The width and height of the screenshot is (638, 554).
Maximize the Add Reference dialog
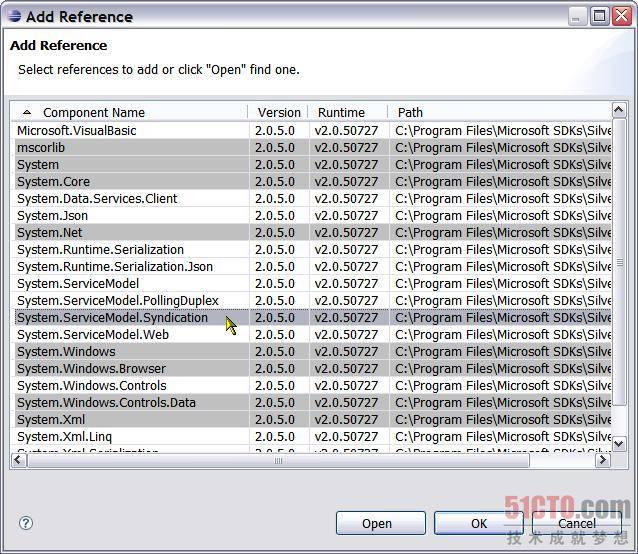point(599,17)
